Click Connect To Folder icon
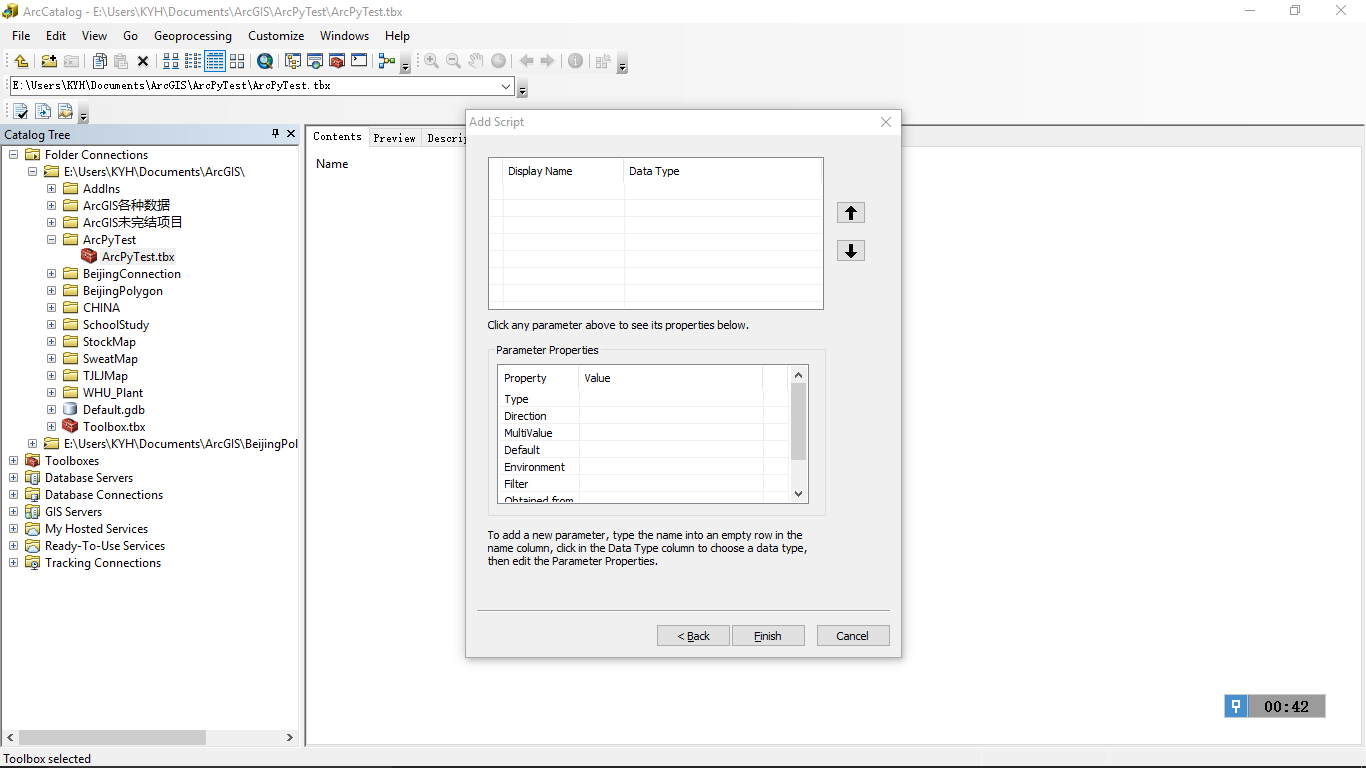Screen dimensions: 1366x768 tap(48, 61)
